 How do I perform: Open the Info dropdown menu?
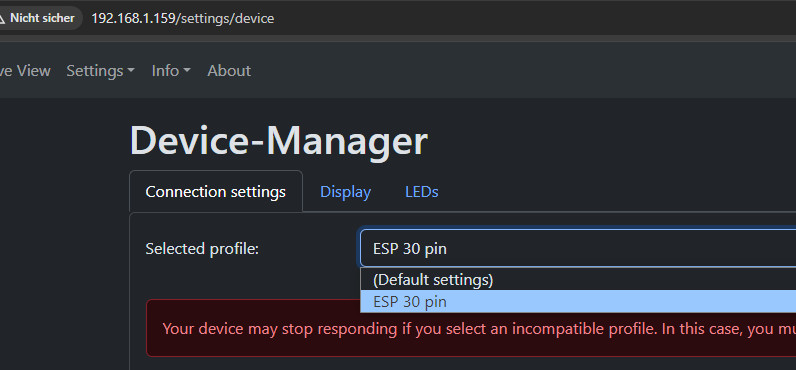click(x=171, y=71)
